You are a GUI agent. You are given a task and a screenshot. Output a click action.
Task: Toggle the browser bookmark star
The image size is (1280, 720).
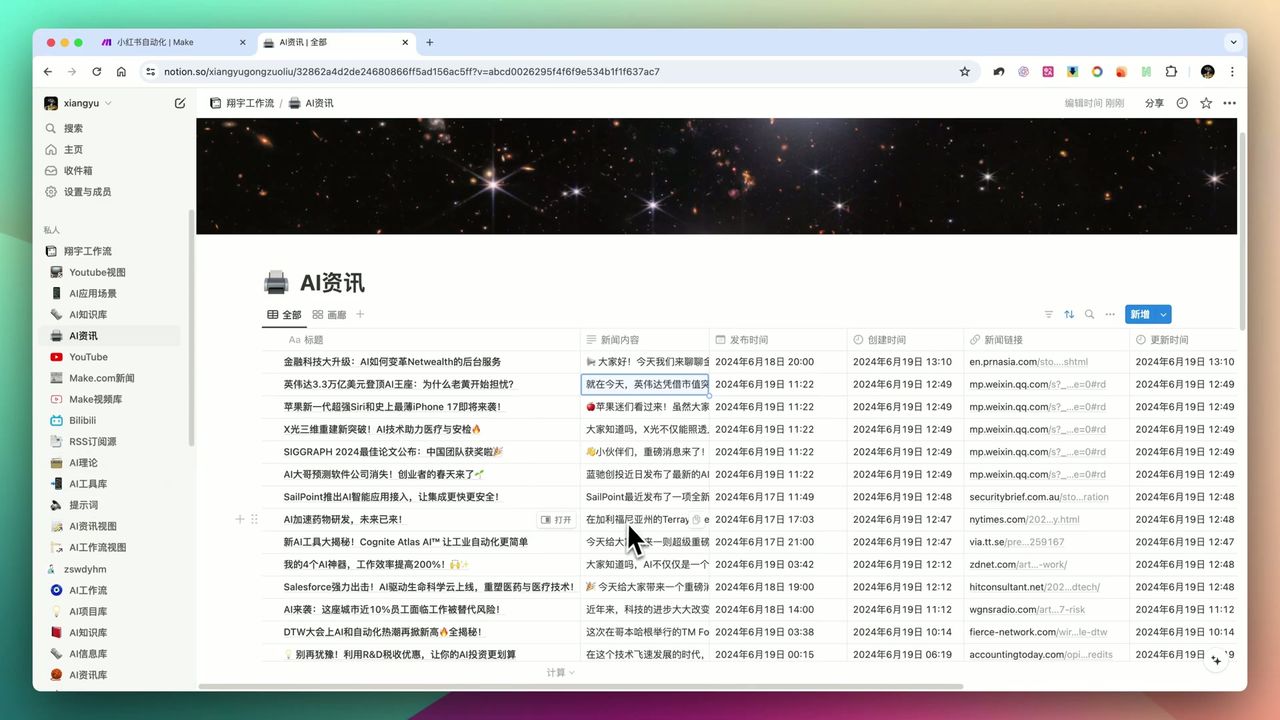pos(963,71)
